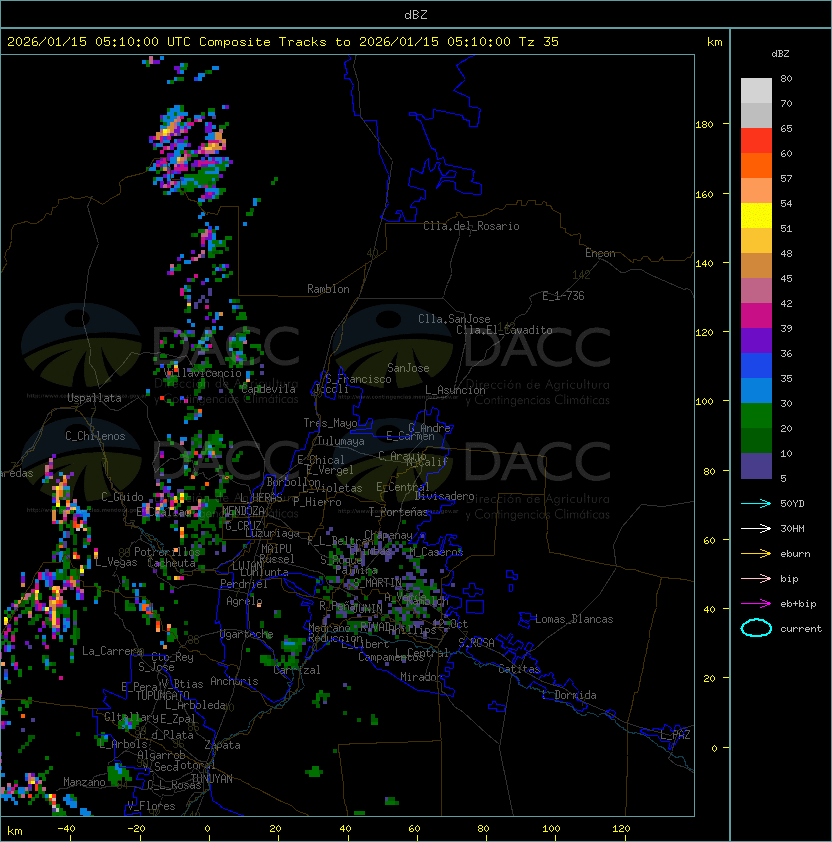The height and width of the screenshot is (842, 832).
Task: Click the red 60-65 dBZ color swatch
Action: click(756, 141)
